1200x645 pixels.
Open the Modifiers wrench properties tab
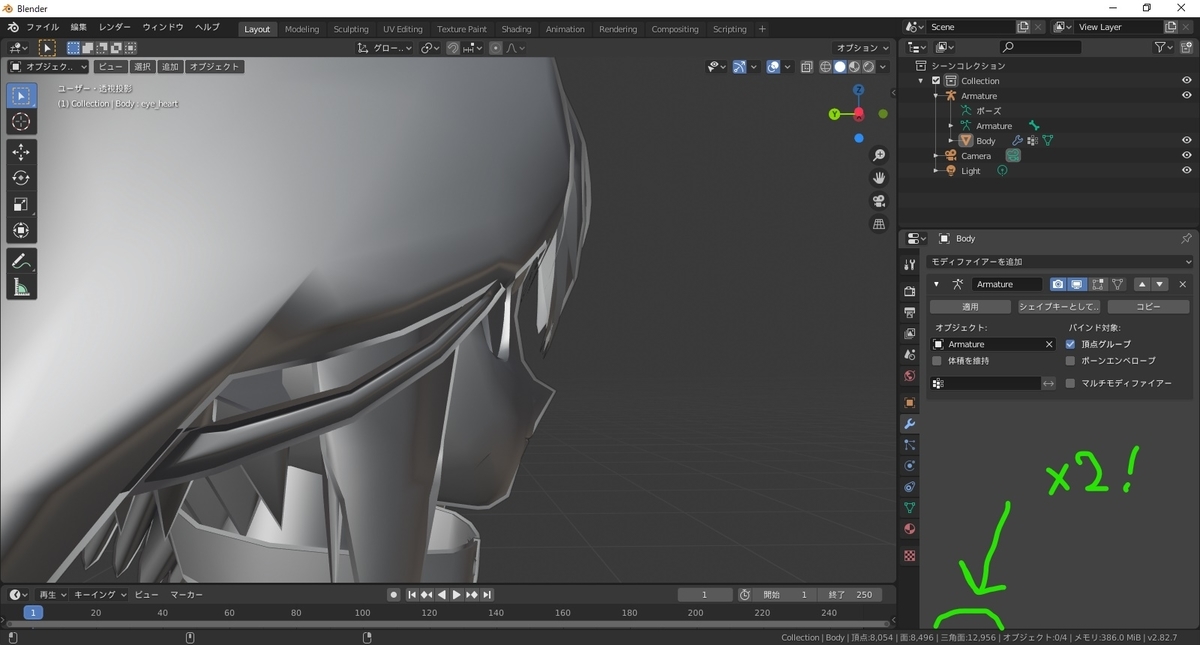tap(909, 424)
